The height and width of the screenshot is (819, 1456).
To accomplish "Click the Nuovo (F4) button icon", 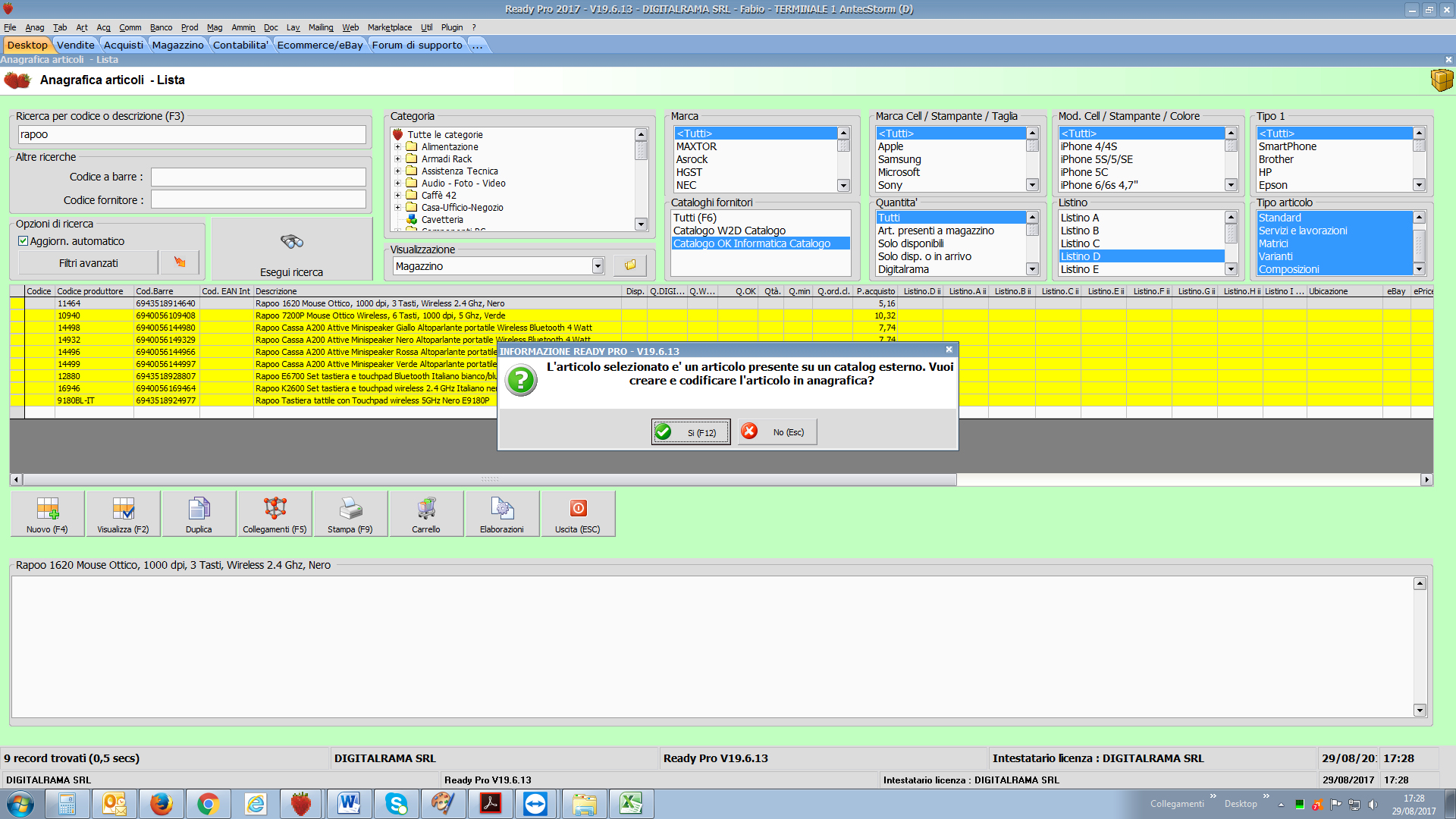I will coord(47,509).
